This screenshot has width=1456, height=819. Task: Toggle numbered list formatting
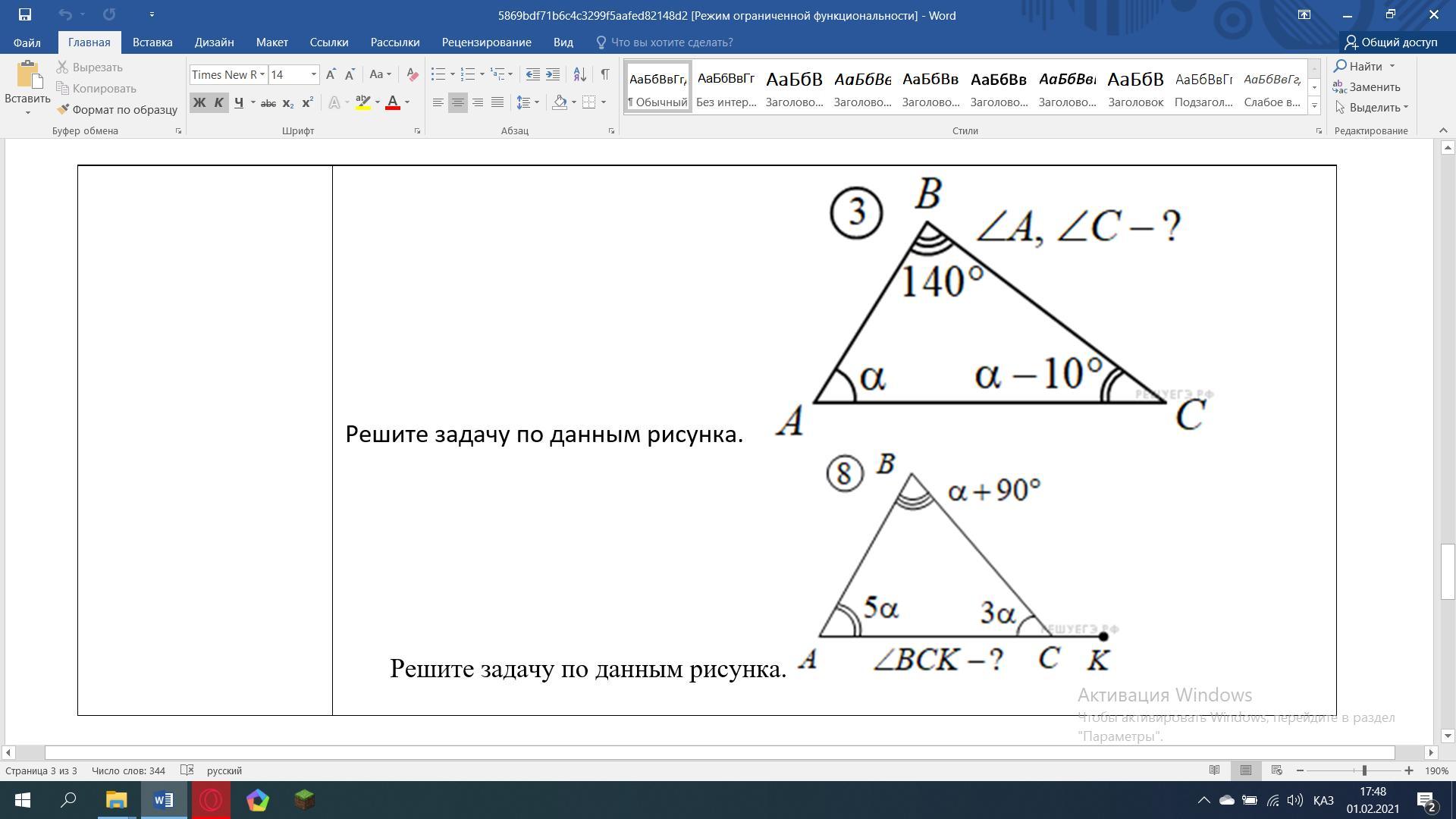coord(468,74)
